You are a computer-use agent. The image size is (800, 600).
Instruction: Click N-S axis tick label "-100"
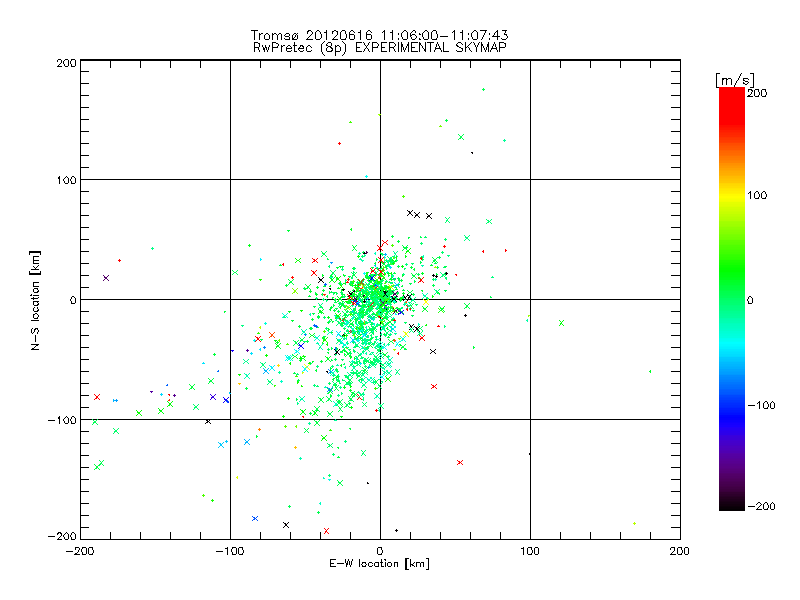click(62, 420)
